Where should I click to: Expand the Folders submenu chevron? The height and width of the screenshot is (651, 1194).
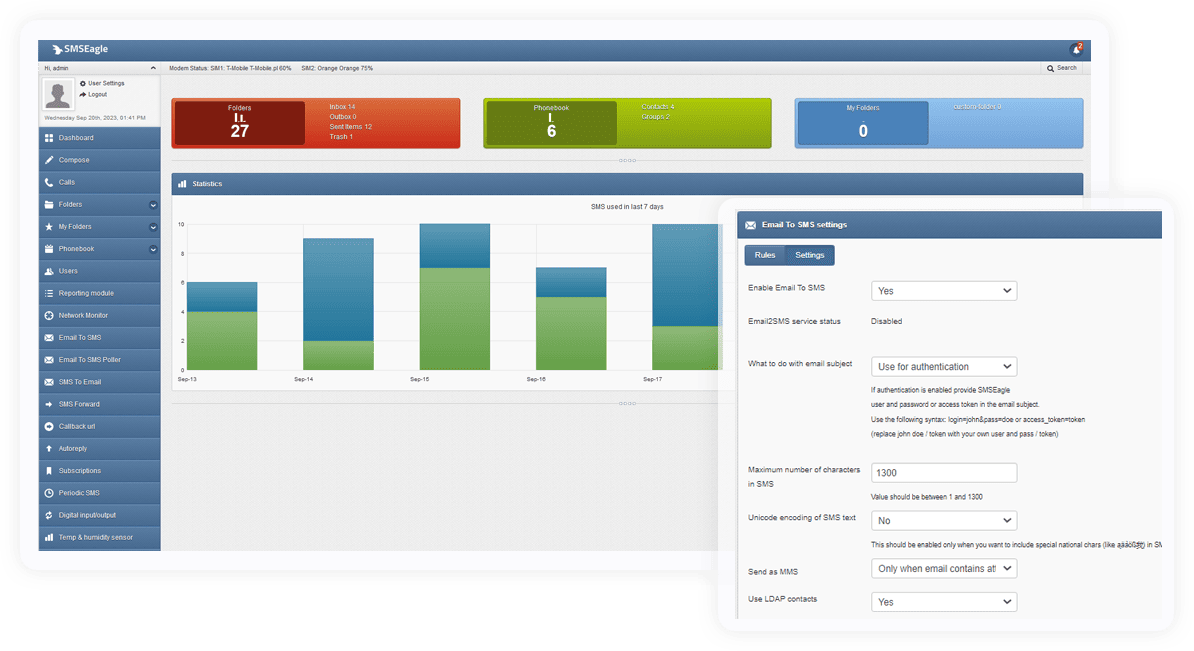coord(153,205)
